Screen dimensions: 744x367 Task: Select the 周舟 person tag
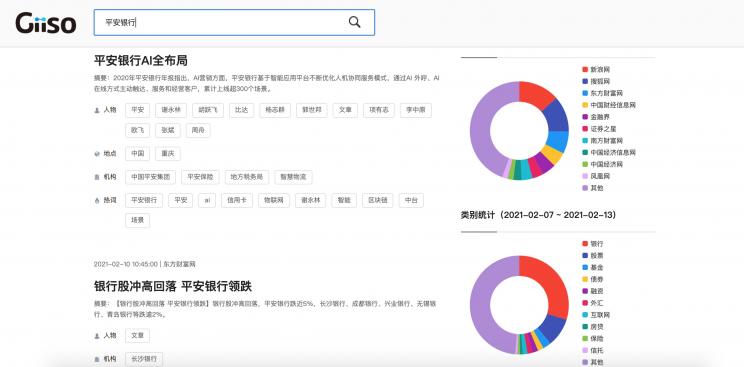coord(198,131)
